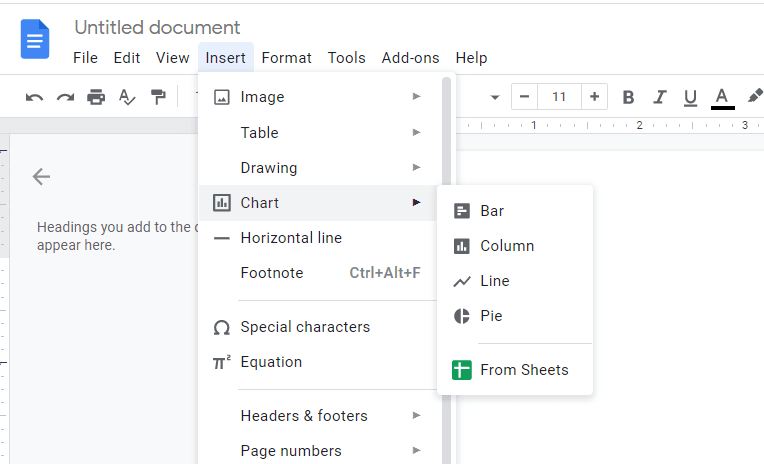
Task: Click the omega Special characters icon
Action: tap(222, 327)
